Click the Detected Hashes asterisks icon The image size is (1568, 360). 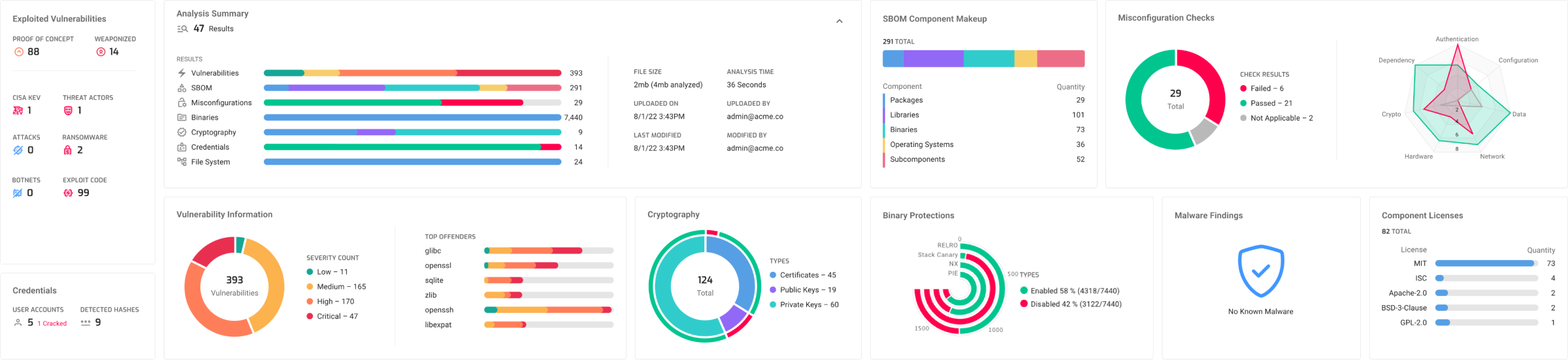[85, 323]
